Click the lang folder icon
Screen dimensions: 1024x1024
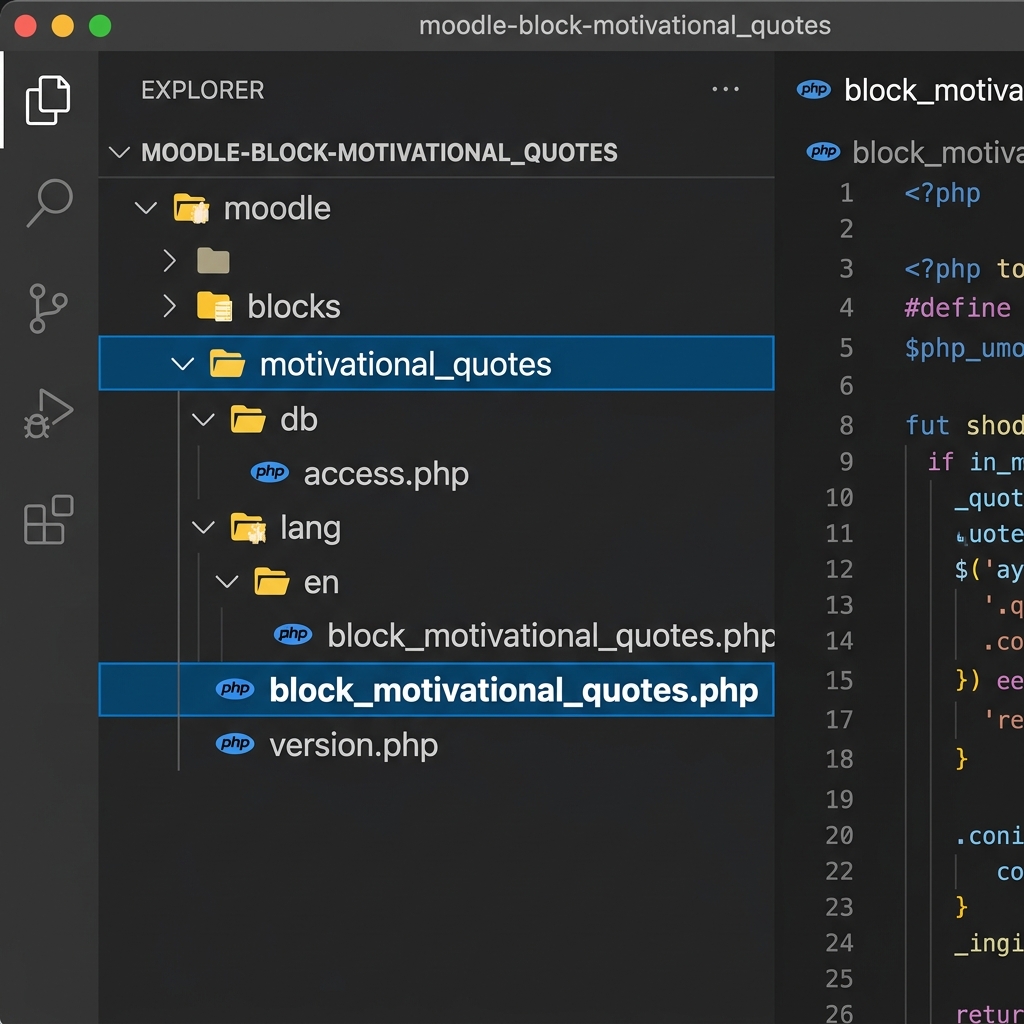pyautogui.click(x=248, y=528)
